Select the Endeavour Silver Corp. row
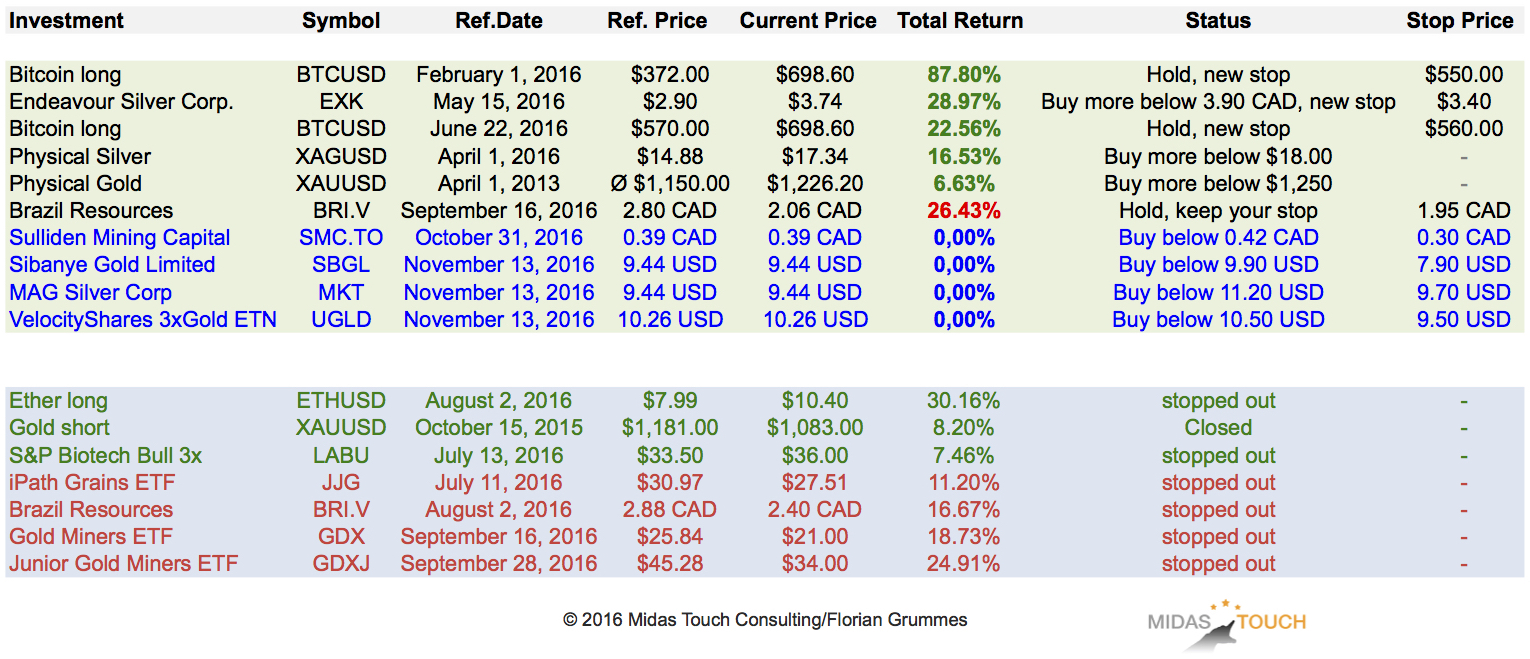1530x659 pixels. (121, 102)
